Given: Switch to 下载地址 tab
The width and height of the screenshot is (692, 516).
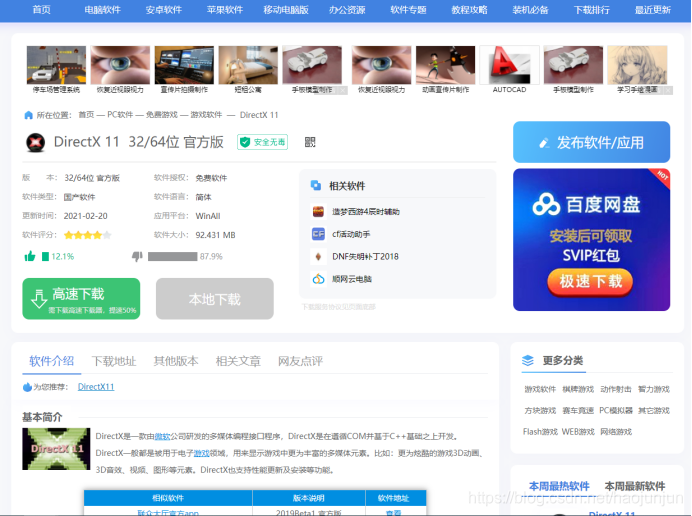Looking at the screenshot, I should [x=114, y=361].
